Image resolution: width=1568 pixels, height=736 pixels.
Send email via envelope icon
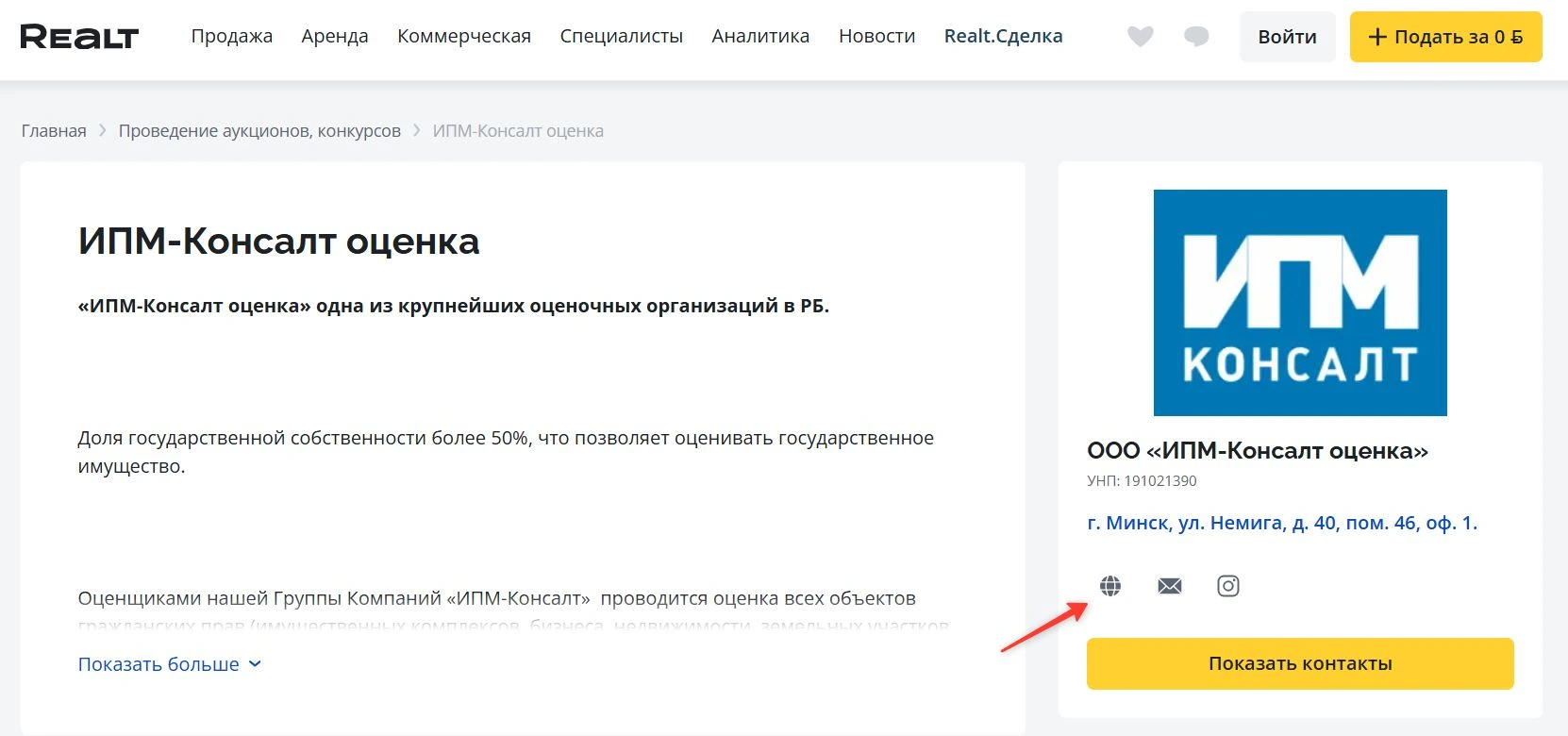1170,586
